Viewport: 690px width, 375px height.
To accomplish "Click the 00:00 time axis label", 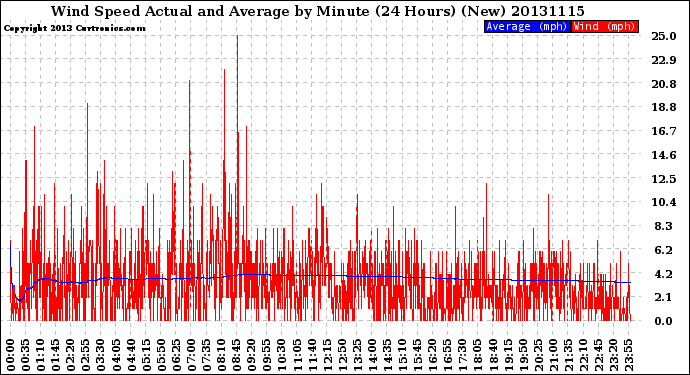I will click(11, 355).
